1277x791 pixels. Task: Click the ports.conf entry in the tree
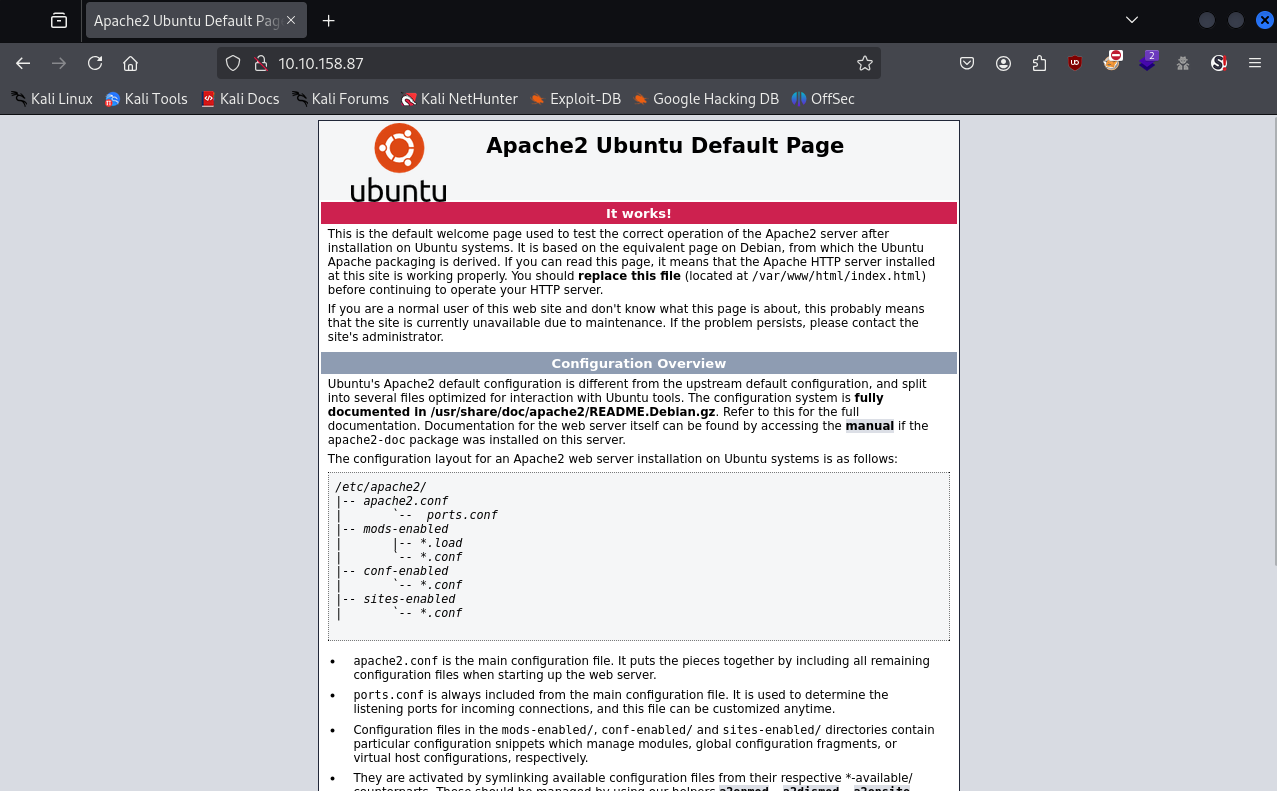461,515
